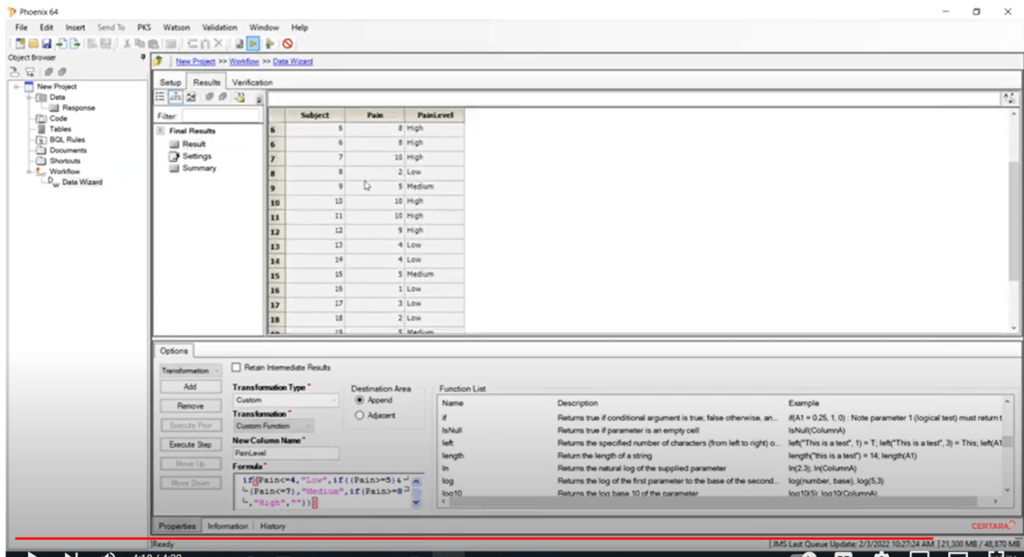Open the Transformation step dropdown above Add
The height and width of the screenshot is (557, 1024).
pos(190,370)
